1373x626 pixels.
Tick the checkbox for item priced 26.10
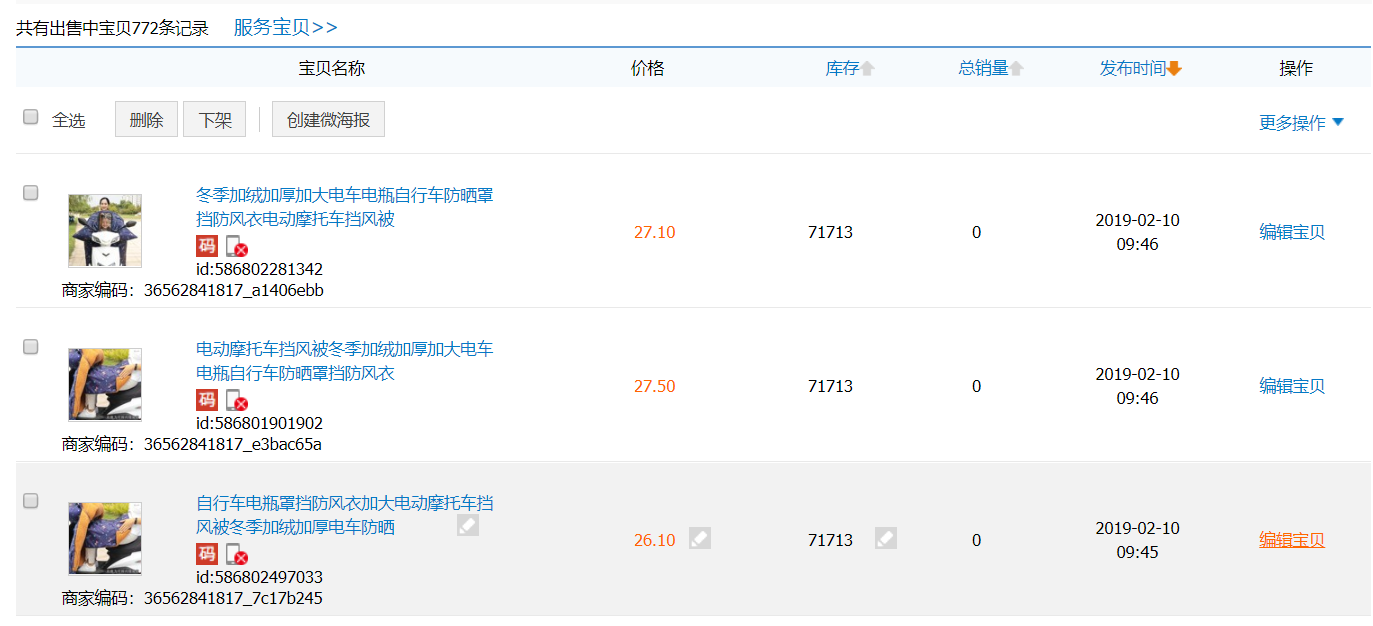coord(31,501)
